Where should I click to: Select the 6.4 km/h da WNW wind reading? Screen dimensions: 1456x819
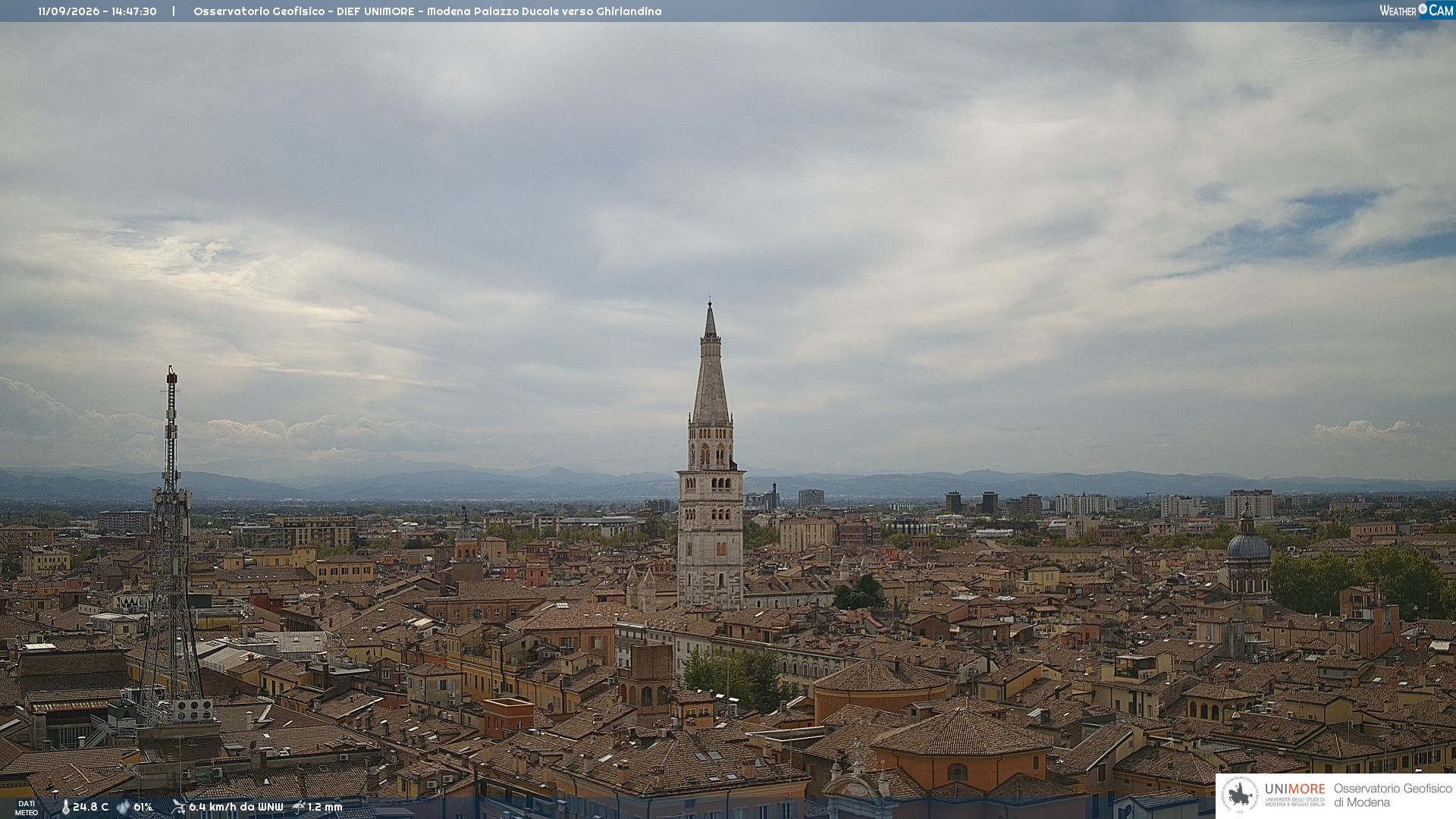(x=236, y=807)
